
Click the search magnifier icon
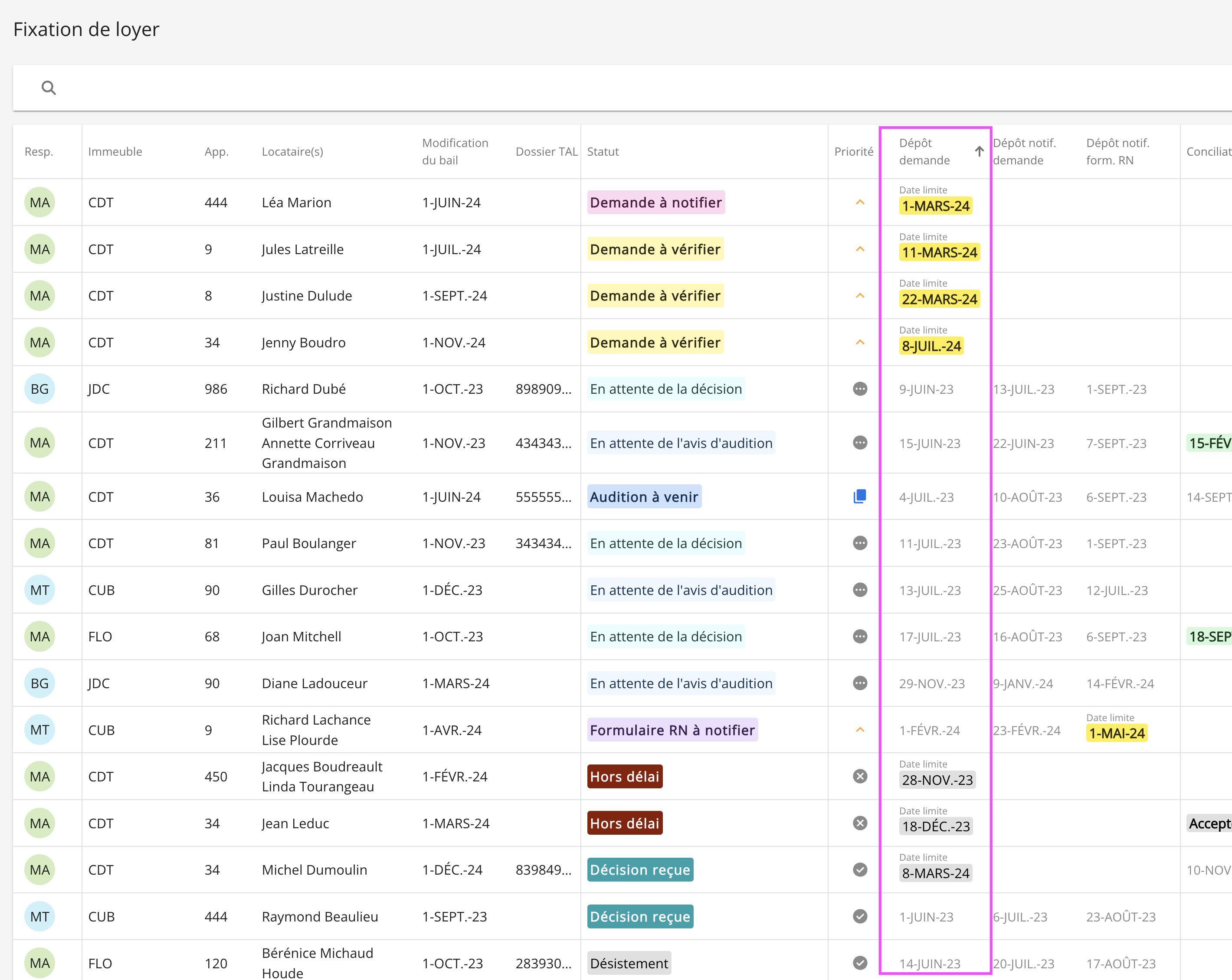coord(49,88)
